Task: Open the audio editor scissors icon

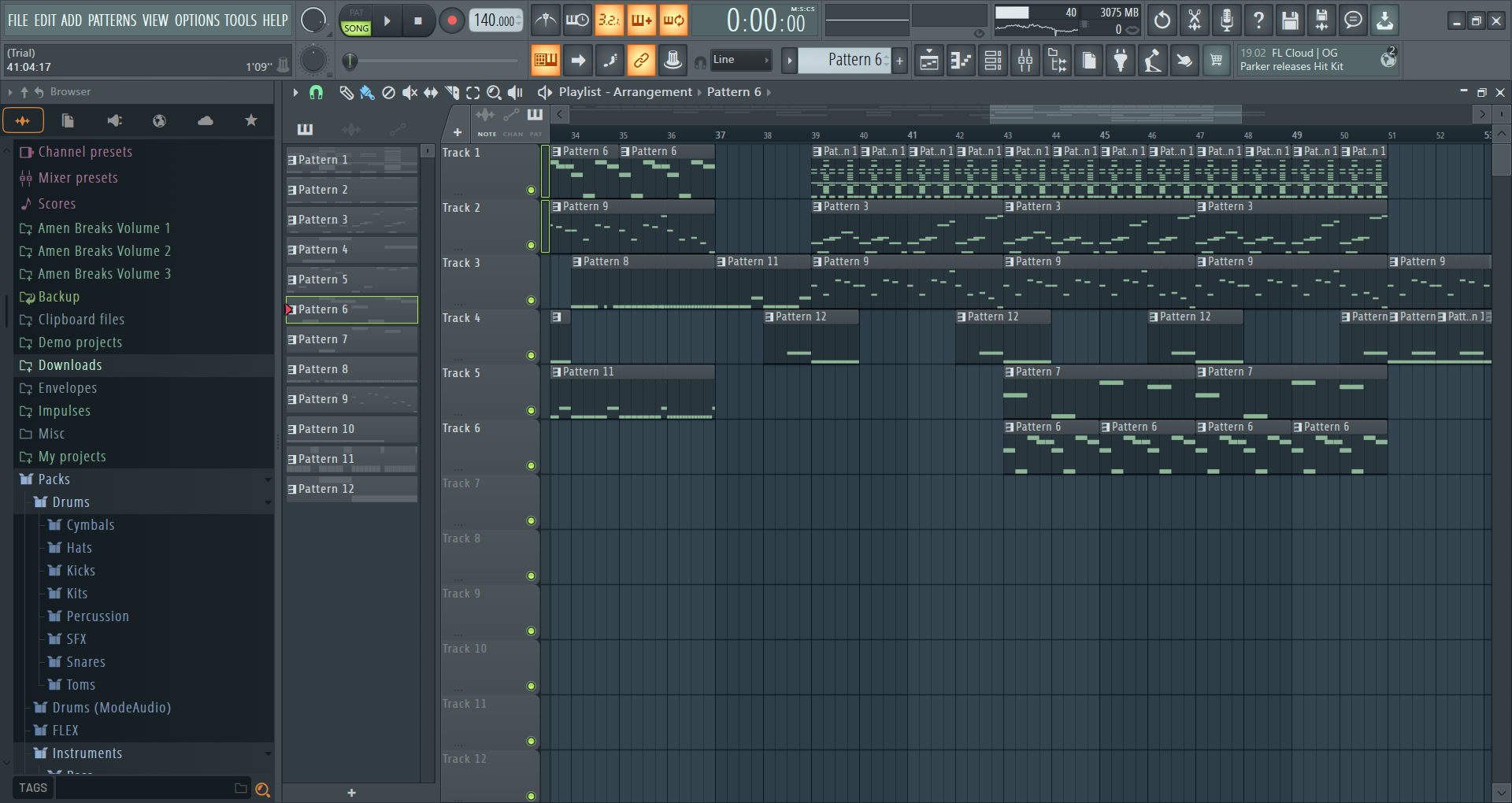Action: [1194, 20]
